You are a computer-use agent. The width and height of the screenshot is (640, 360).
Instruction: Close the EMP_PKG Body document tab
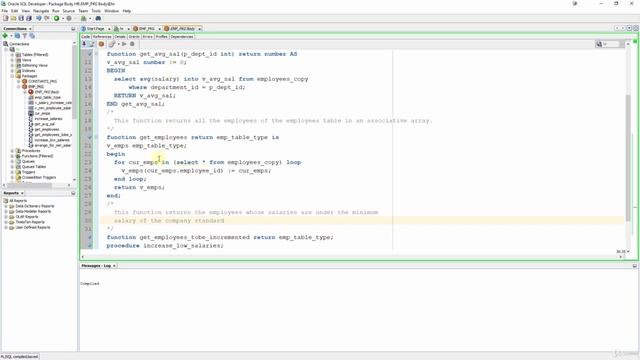[199, 29]
